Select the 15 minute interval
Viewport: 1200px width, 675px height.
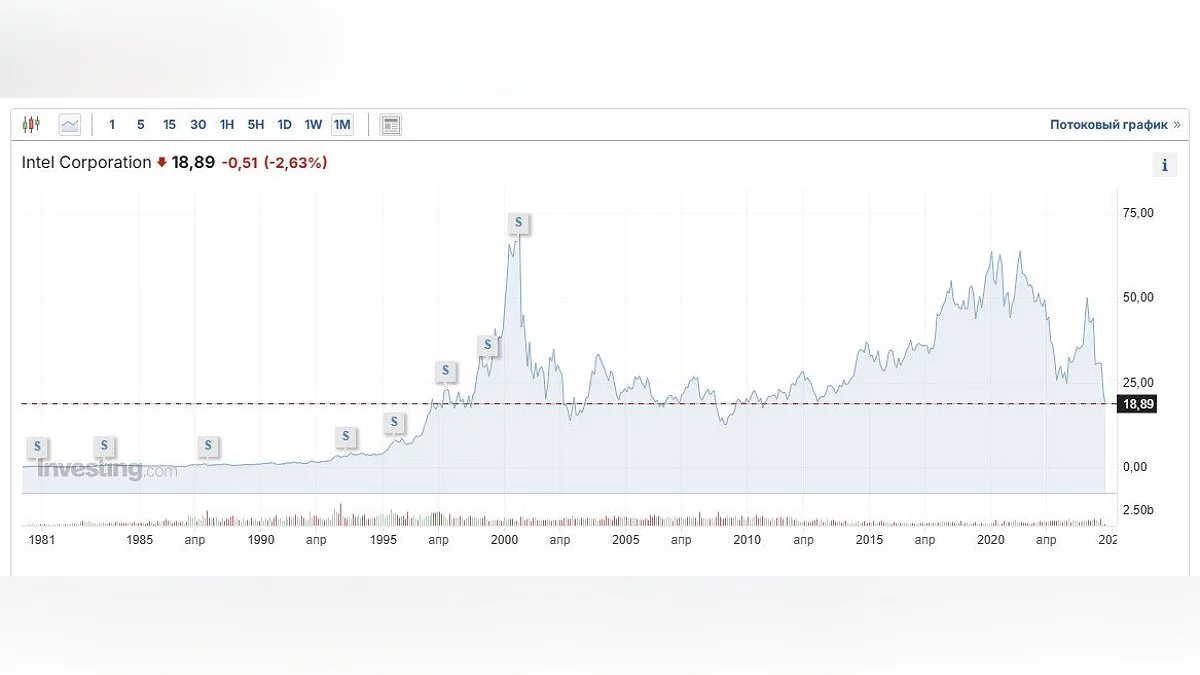pyautogui.click(x=169, y=125)
